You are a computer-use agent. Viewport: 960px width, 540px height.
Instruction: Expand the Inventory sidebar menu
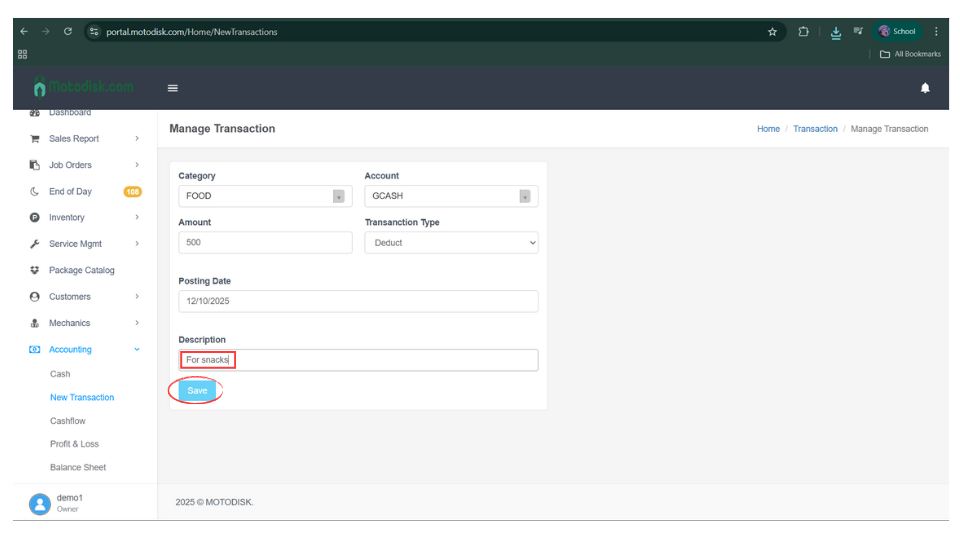tap(85, 217)
